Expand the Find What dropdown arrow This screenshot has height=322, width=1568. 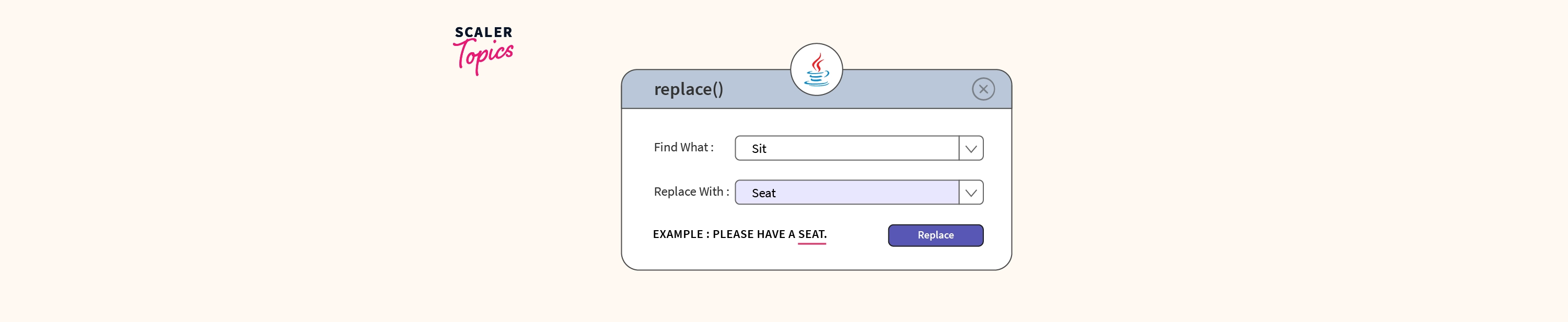971,149
